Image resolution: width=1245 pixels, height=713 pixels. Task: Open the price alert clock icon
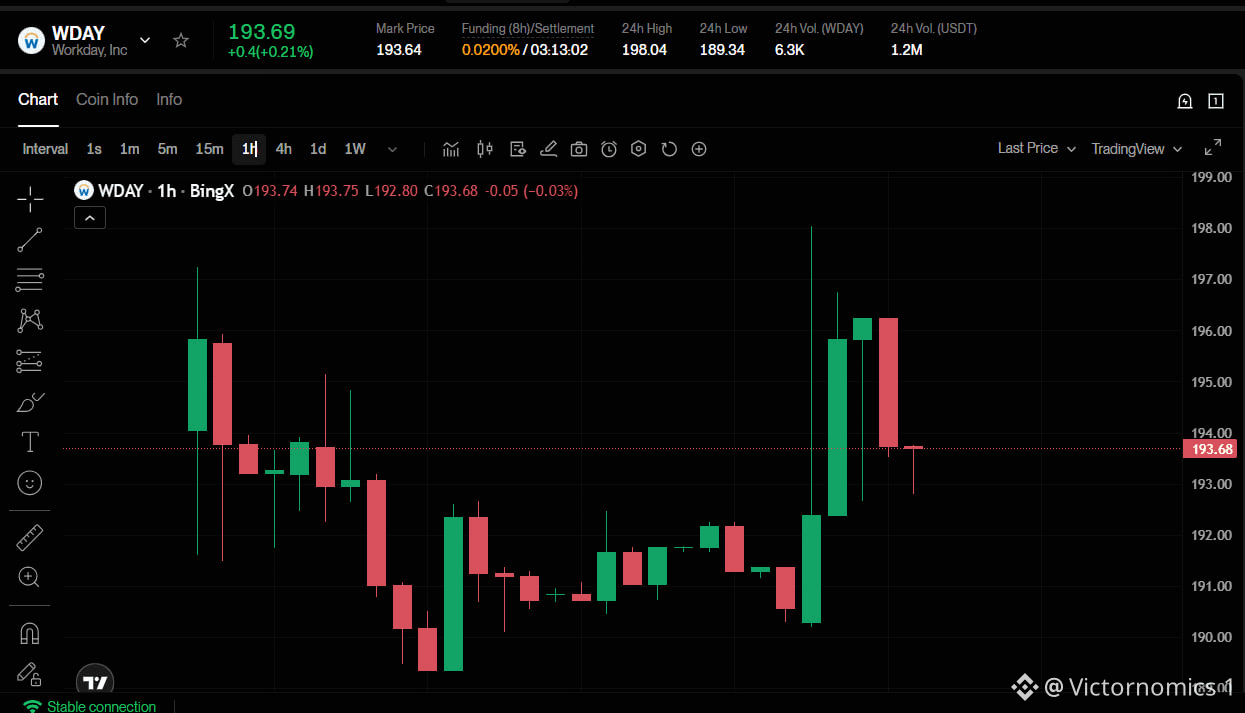(609, 149)
